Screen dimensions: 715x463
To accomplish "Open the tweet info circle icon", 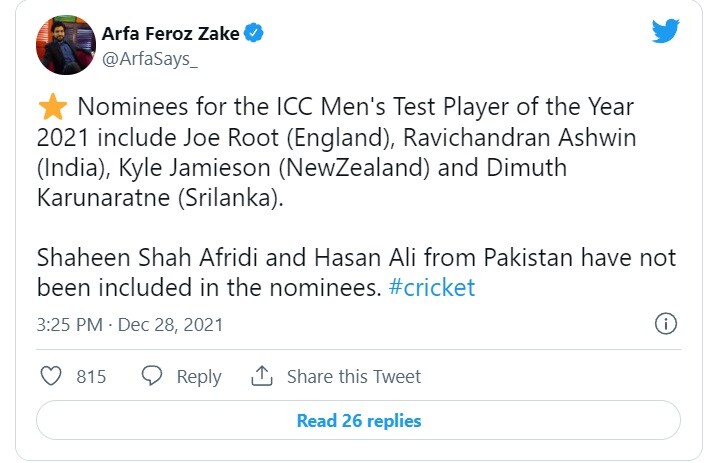I will tap(666, 324).
